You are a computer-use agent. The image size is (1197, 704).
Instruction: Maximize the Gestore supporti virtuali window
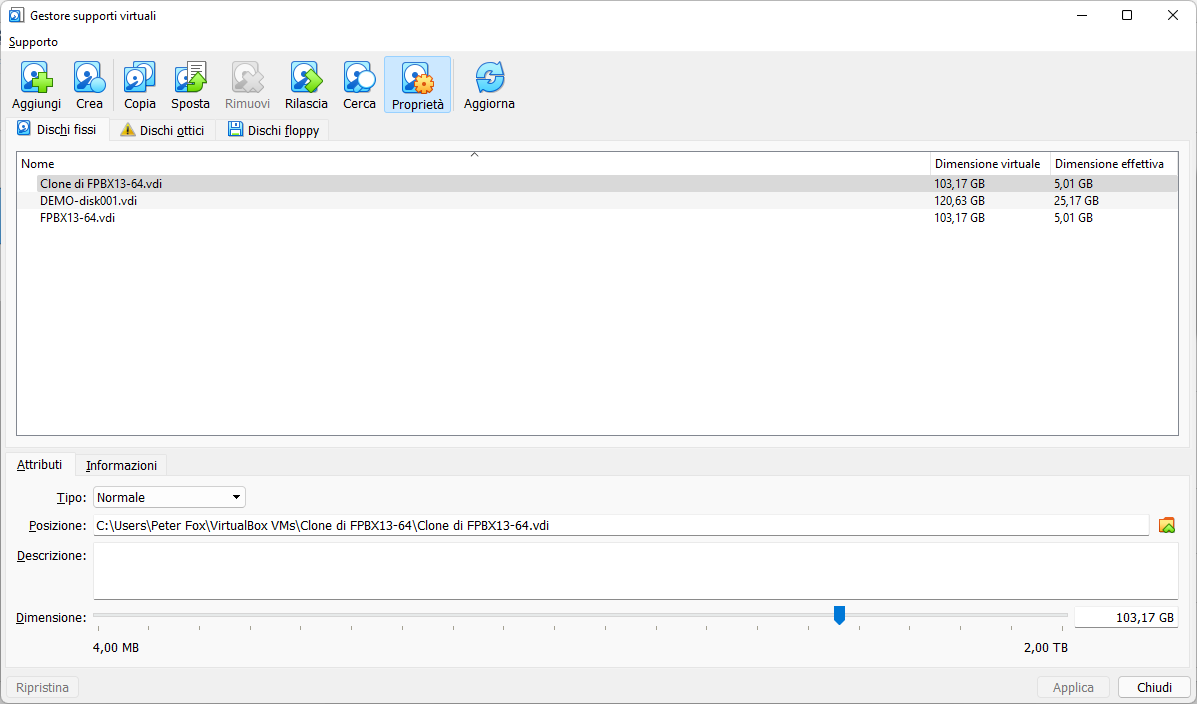pyautogui.click(x=1127, y=15)
